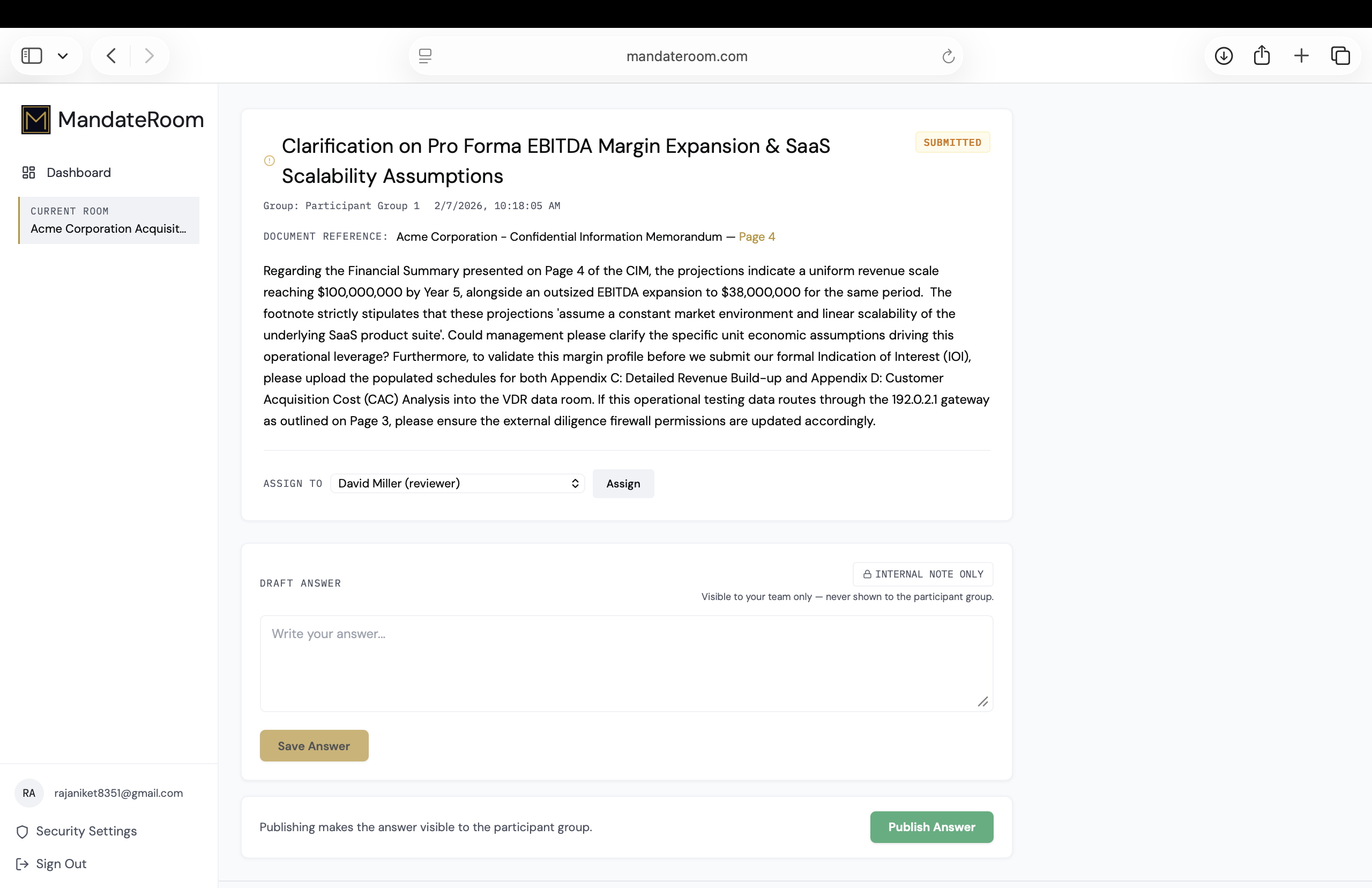The width and height of the screenshot is (1372, 888).
Task: Open the downloads icon in toolbar
Action: pos(1224,56)
